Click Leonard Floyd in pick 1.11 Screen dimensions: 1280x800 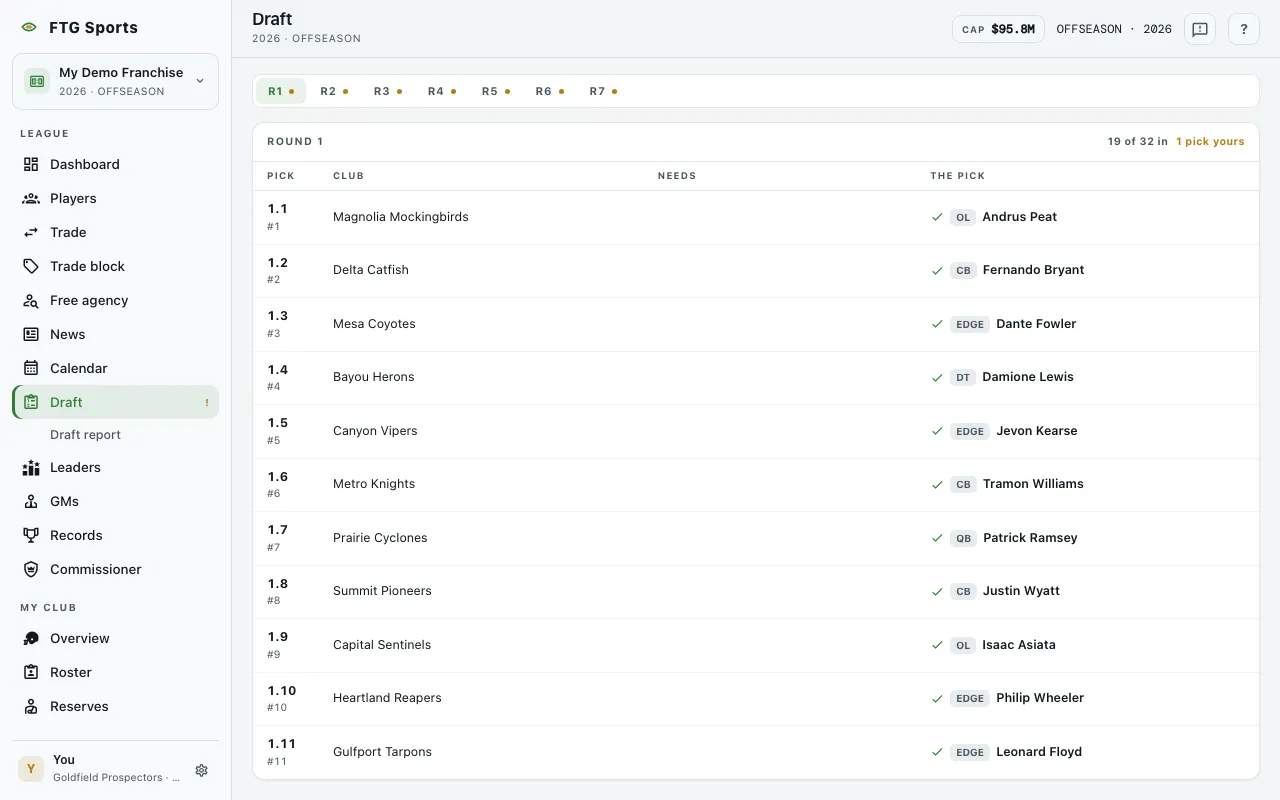[1039, 752]
